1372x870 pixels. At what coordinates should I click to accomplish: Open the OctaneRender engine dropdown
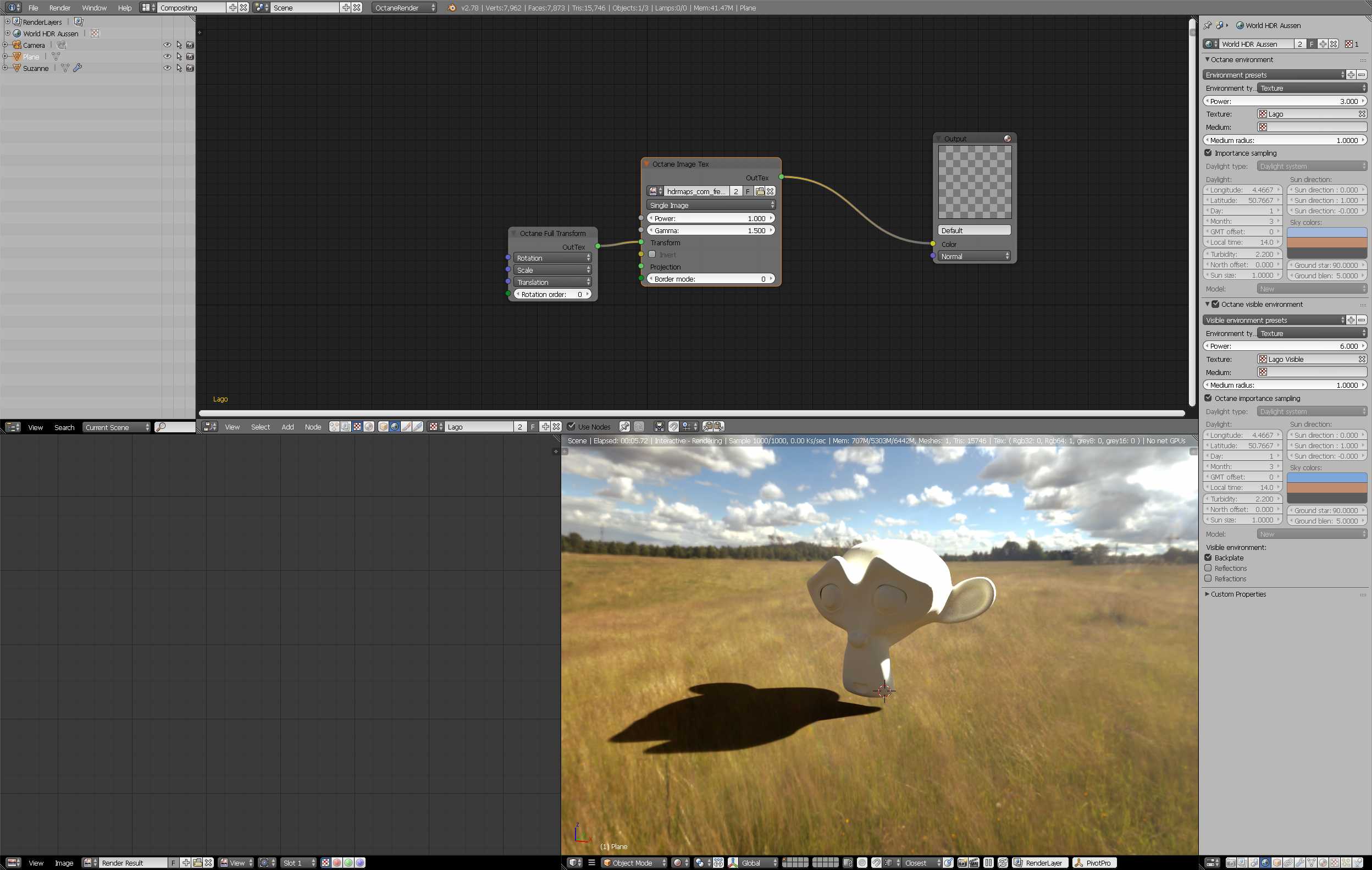pos(405,7)
